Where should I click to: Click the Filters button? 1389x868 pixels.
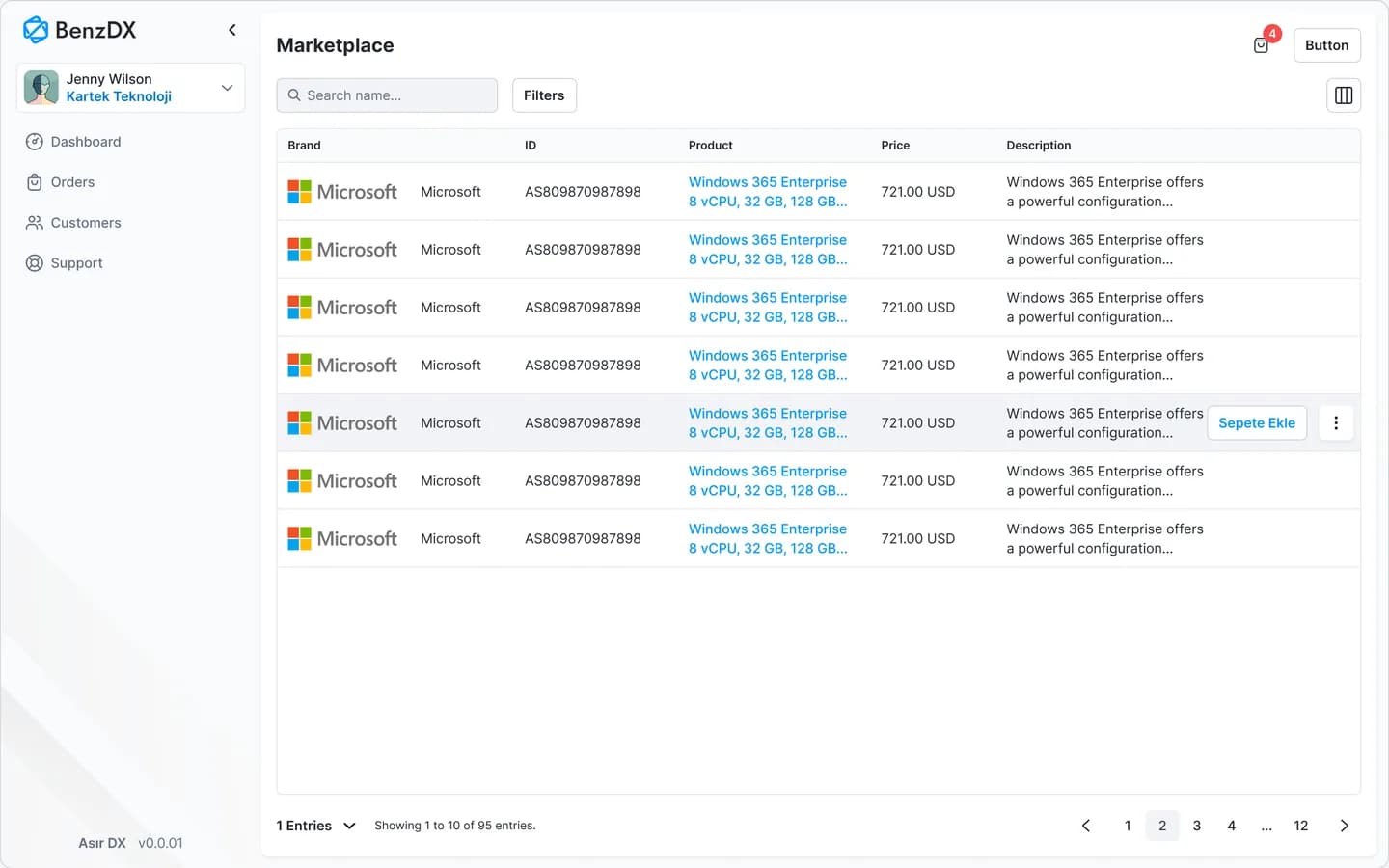[544, 95]
